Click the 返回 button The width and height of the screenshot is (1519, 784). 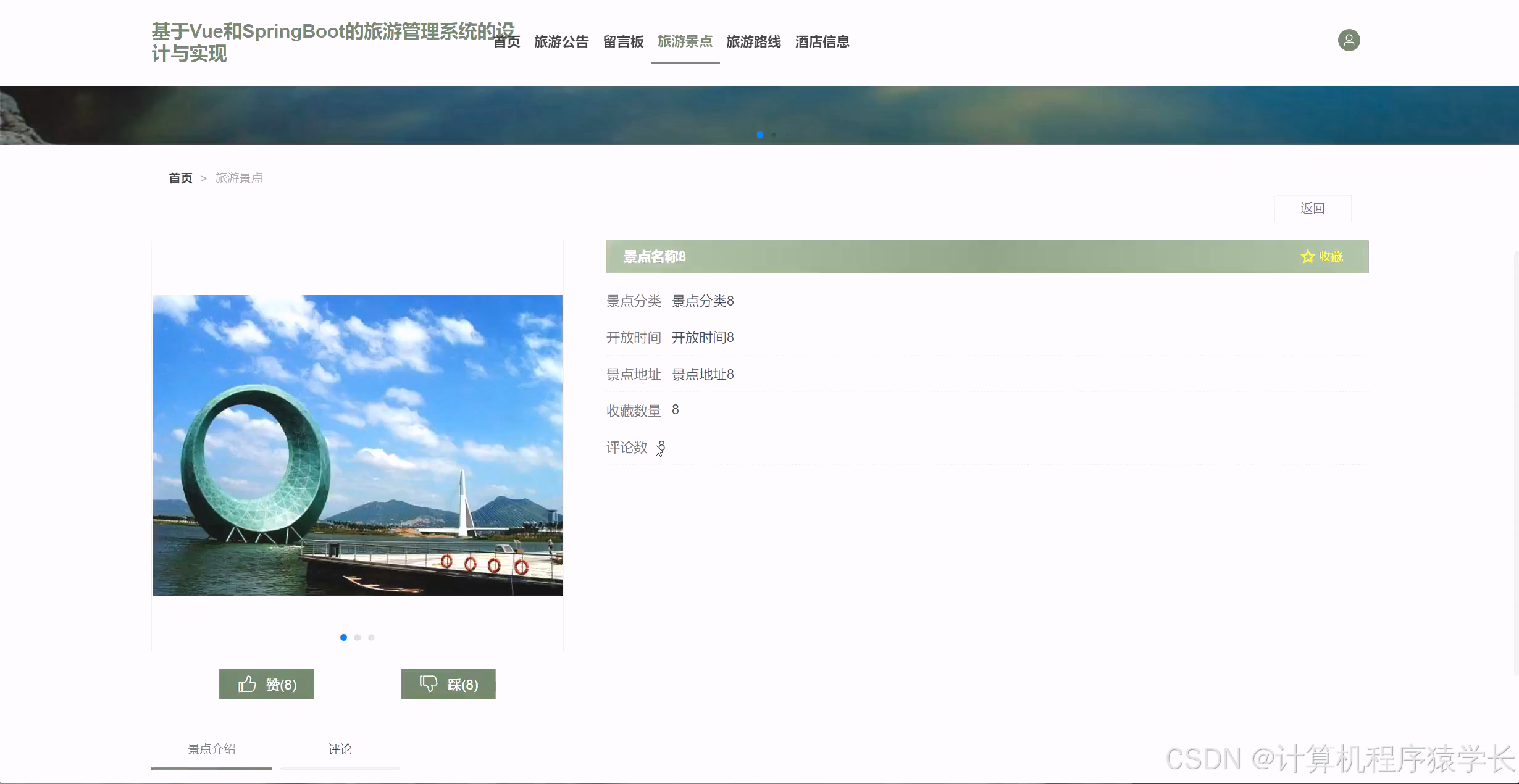(1313, 209)
